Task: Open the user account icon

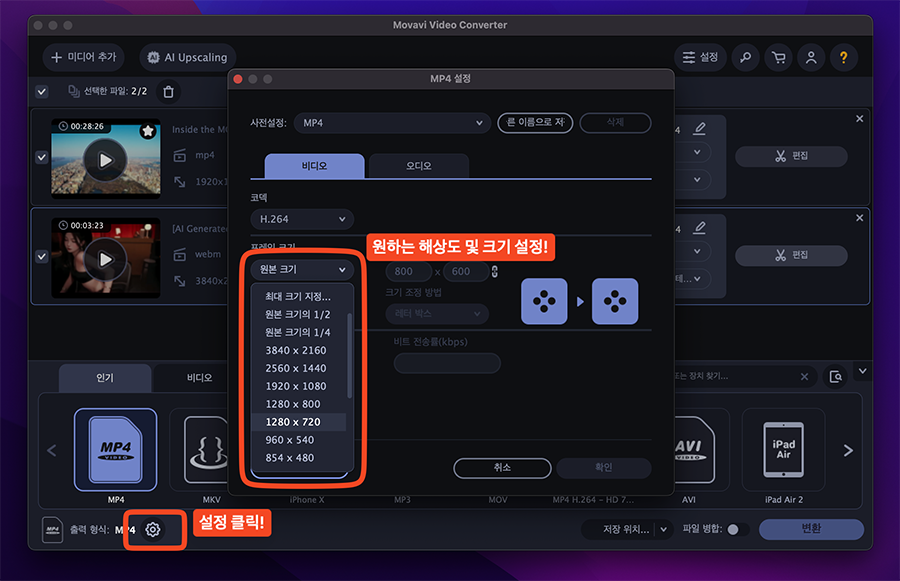Action: [x=811, y=57]
